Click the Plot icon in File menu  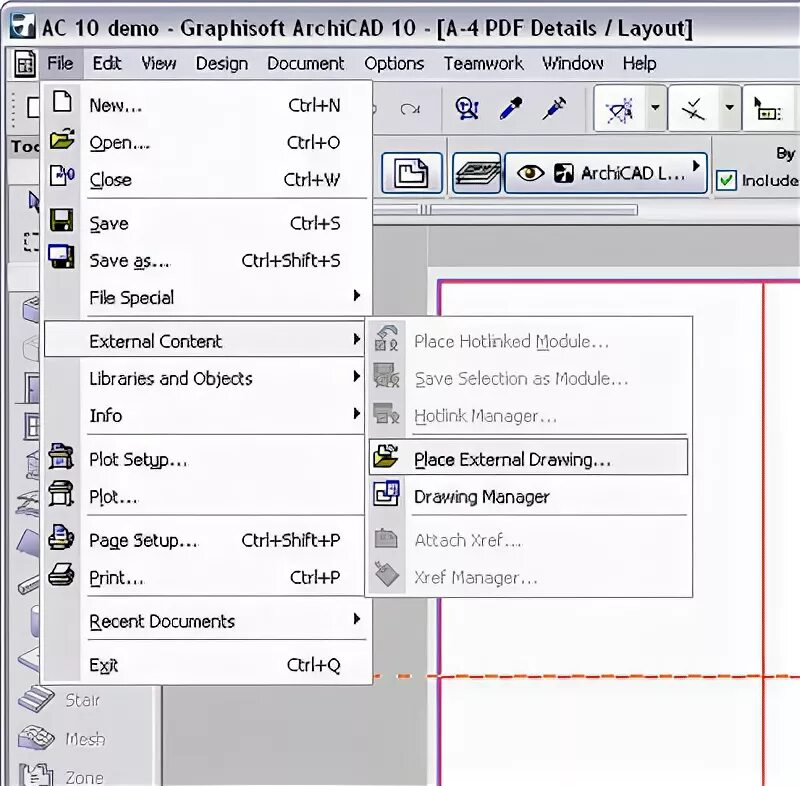pos(61,493)
